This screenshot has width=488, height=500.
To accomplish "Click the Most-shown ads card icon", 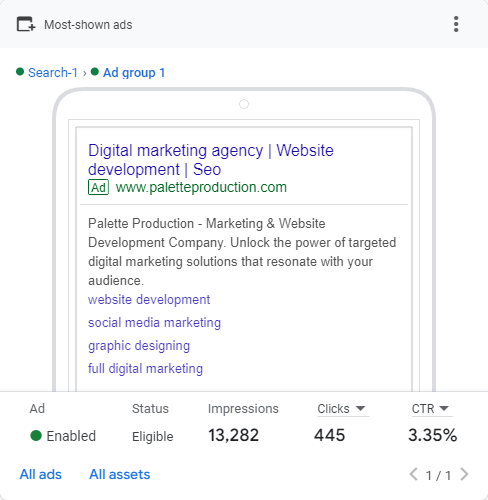I will tap(26, 24).
